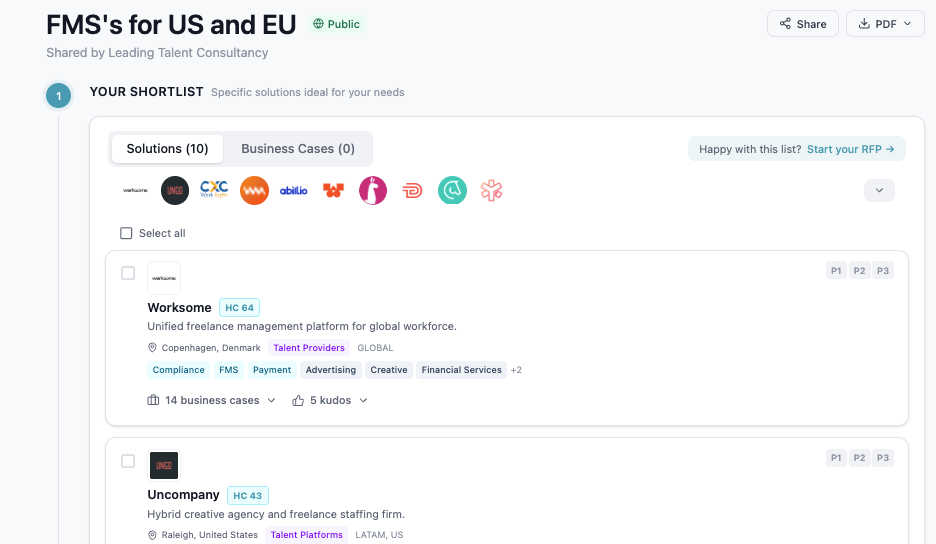Click the 'LATAM, US' region text
The height and width of the screenshot is (544, 936).
click(379, 535)
